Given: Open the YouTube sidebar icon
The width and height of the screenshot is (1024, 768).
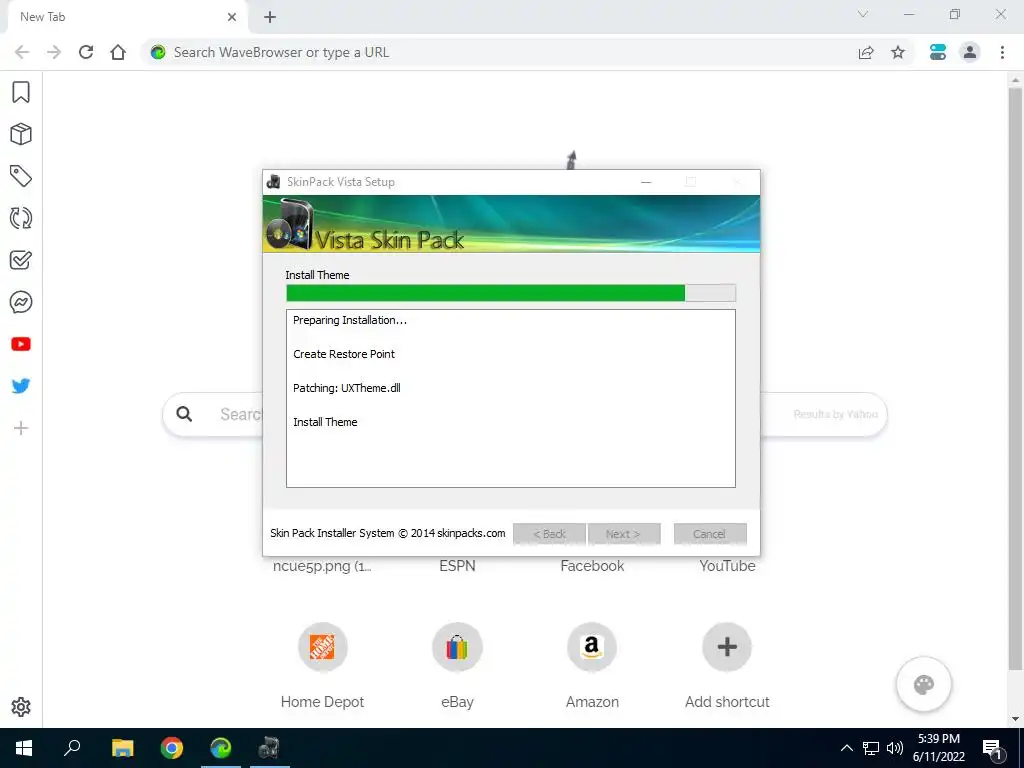Looking at the screenshot, I should pyautogui.click(x=21, y=344).
